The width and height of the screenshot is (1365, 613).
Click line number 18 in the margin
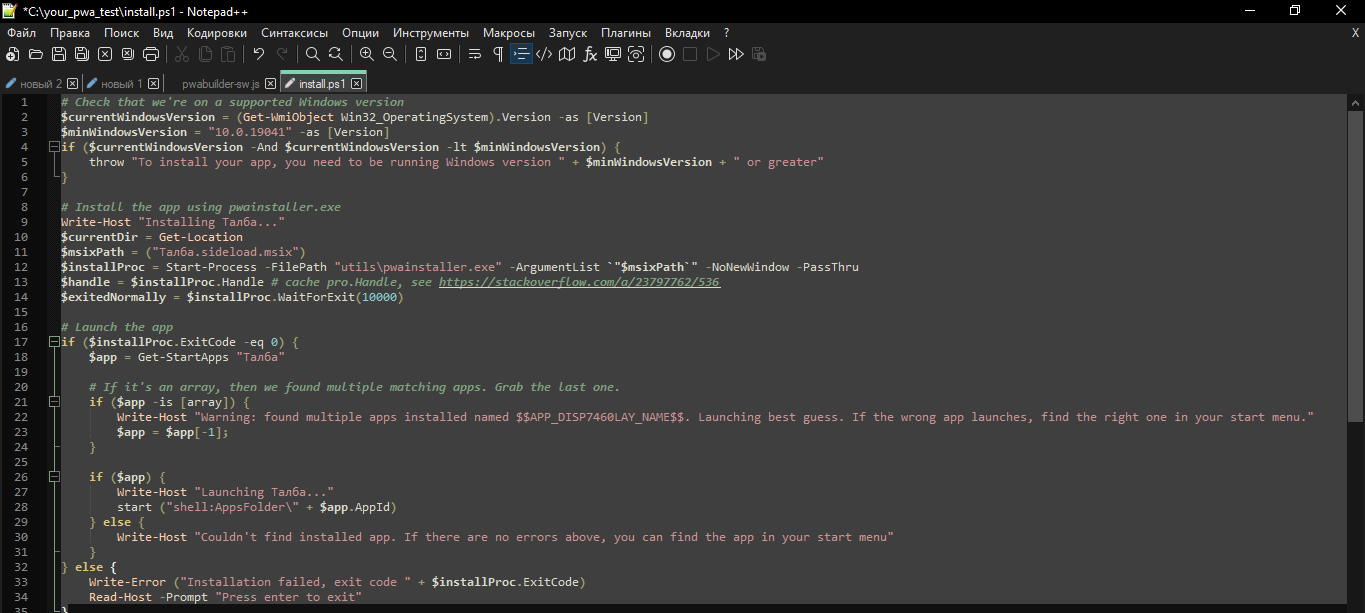click(x=22, y=357)
